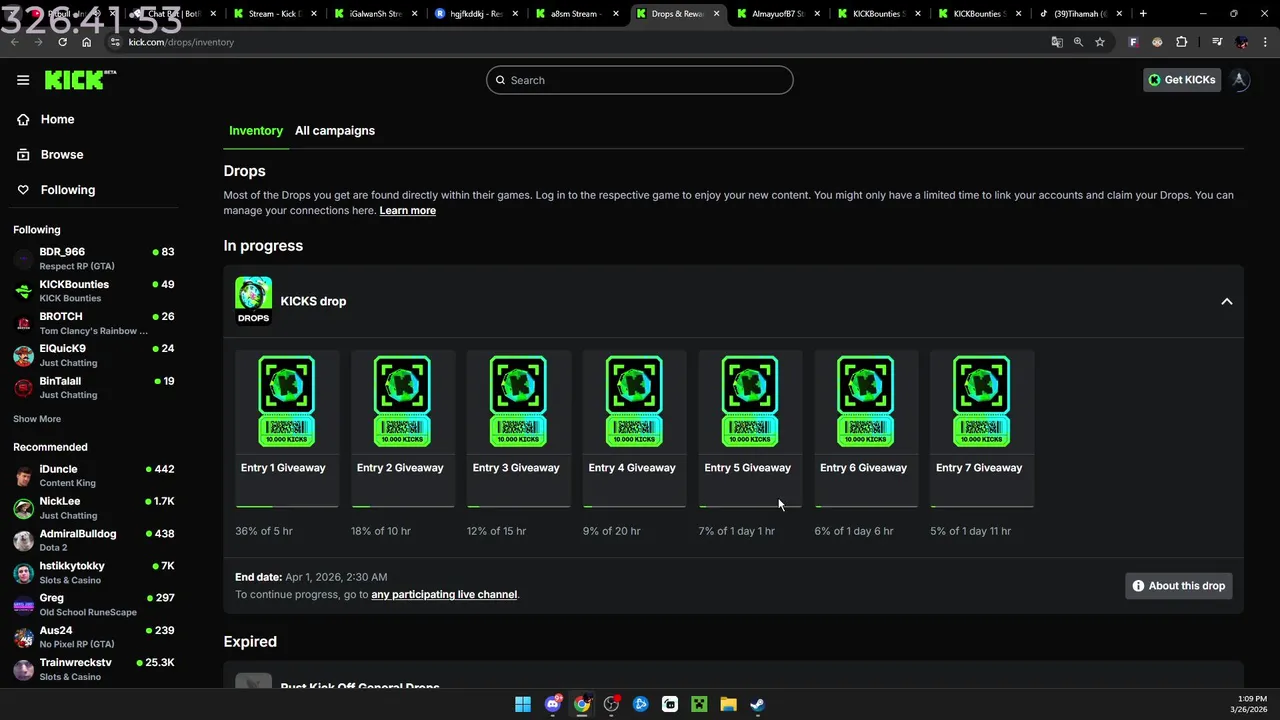Open Greg channel avatar
This screenshot has height=720, width=1280.
23,605
